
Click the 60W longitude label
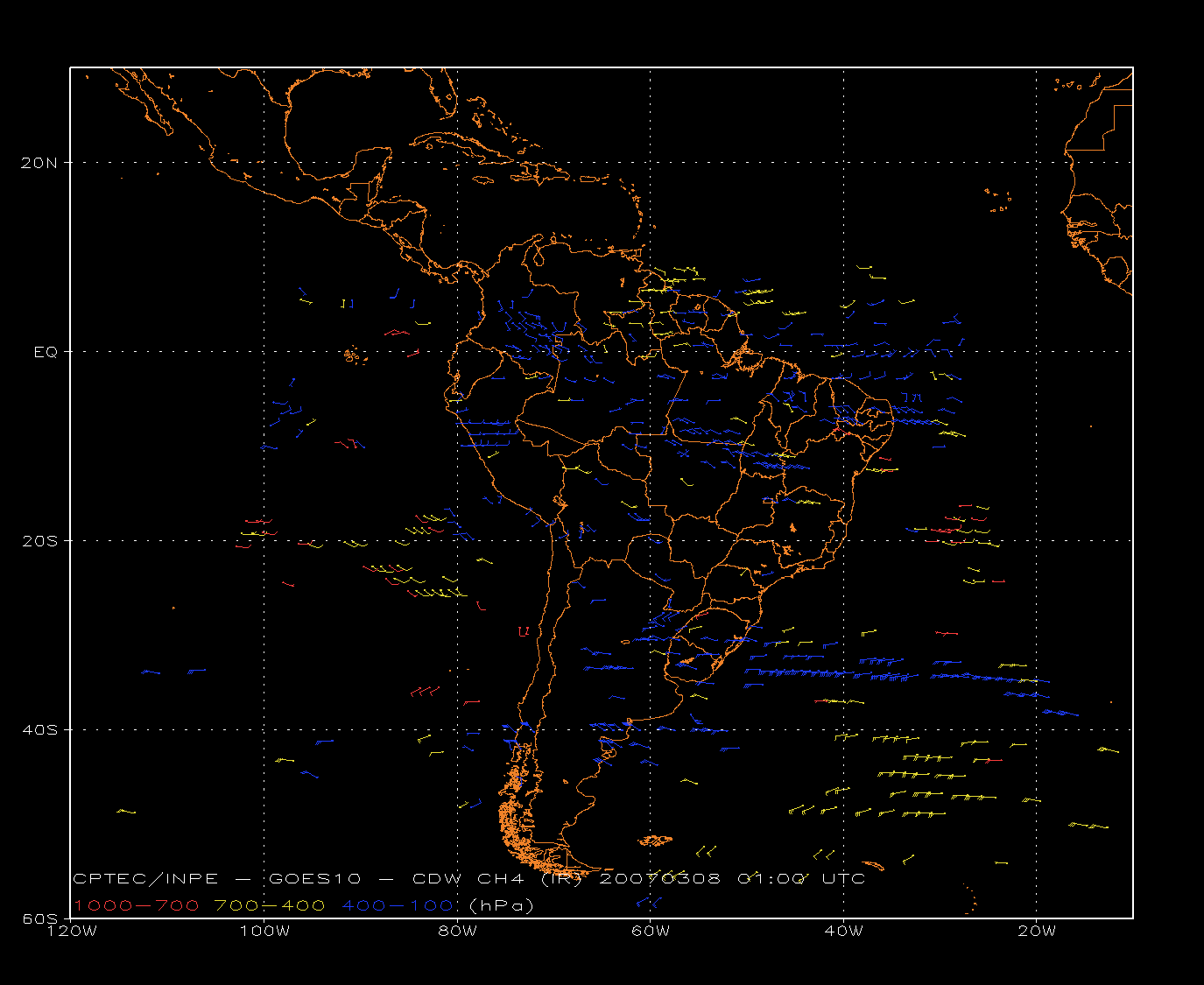(650, 932)
